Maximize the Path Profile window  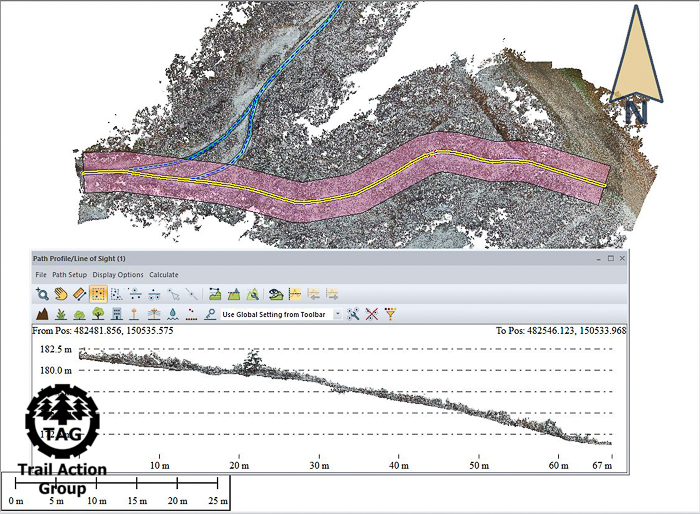coord(610,258)
